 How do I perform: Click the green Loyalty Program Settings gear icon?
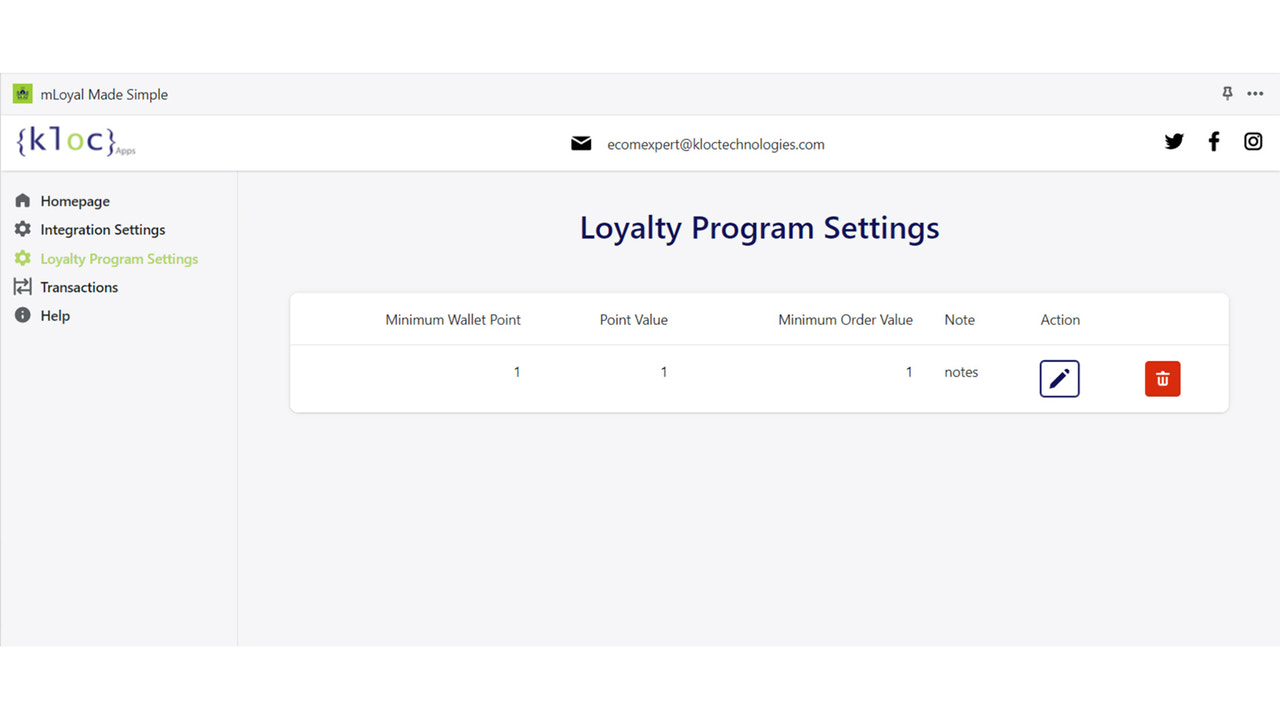pyautogui.click(x=22, y=258)
